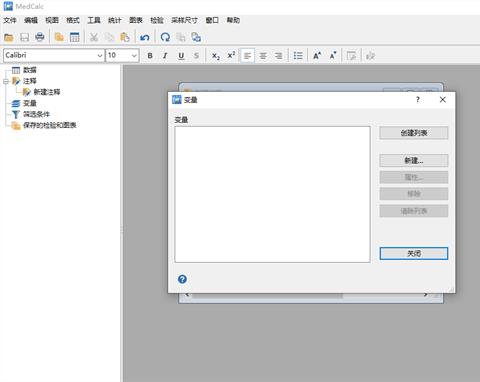The height and width of the screenshot is (382, 480).
Task: Click the blue undo arrow icon
Action: [x=145, y=37]
